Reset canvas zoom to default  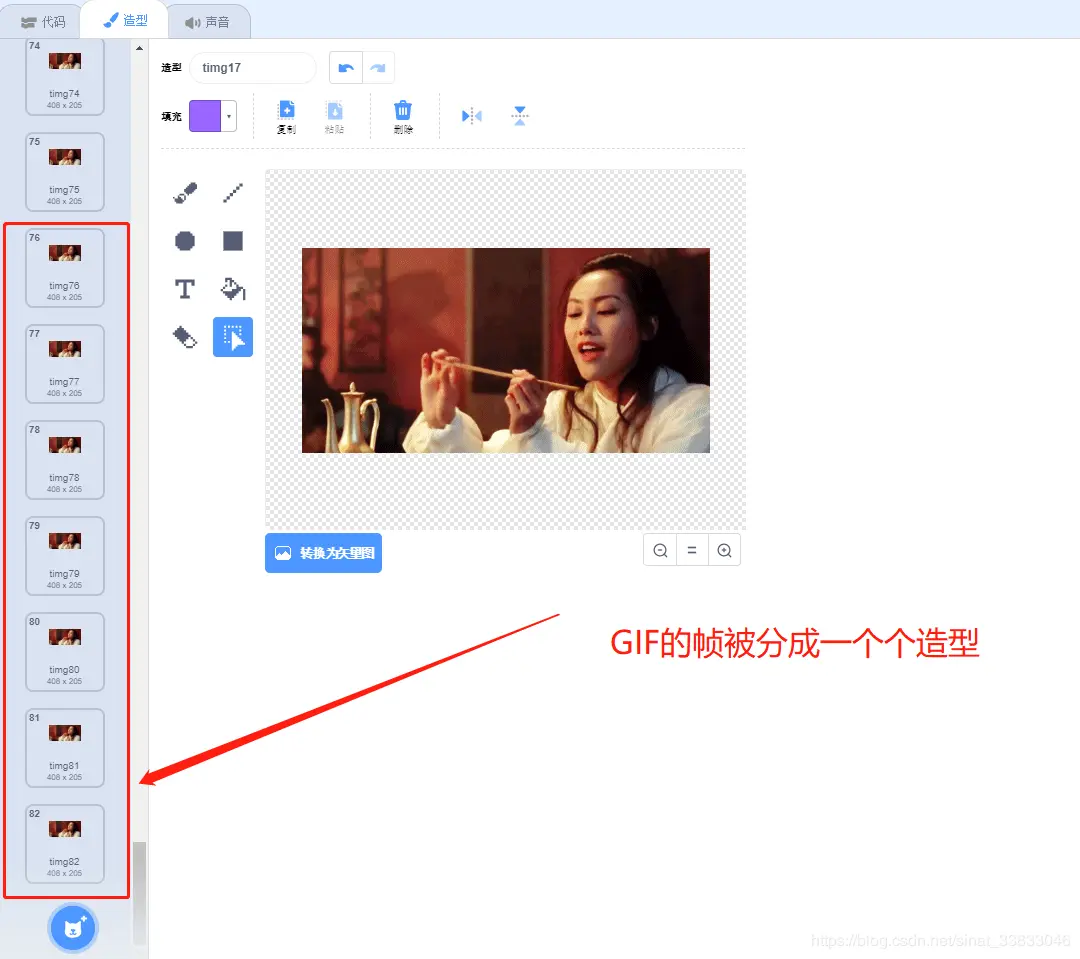(x=692, y=550)
